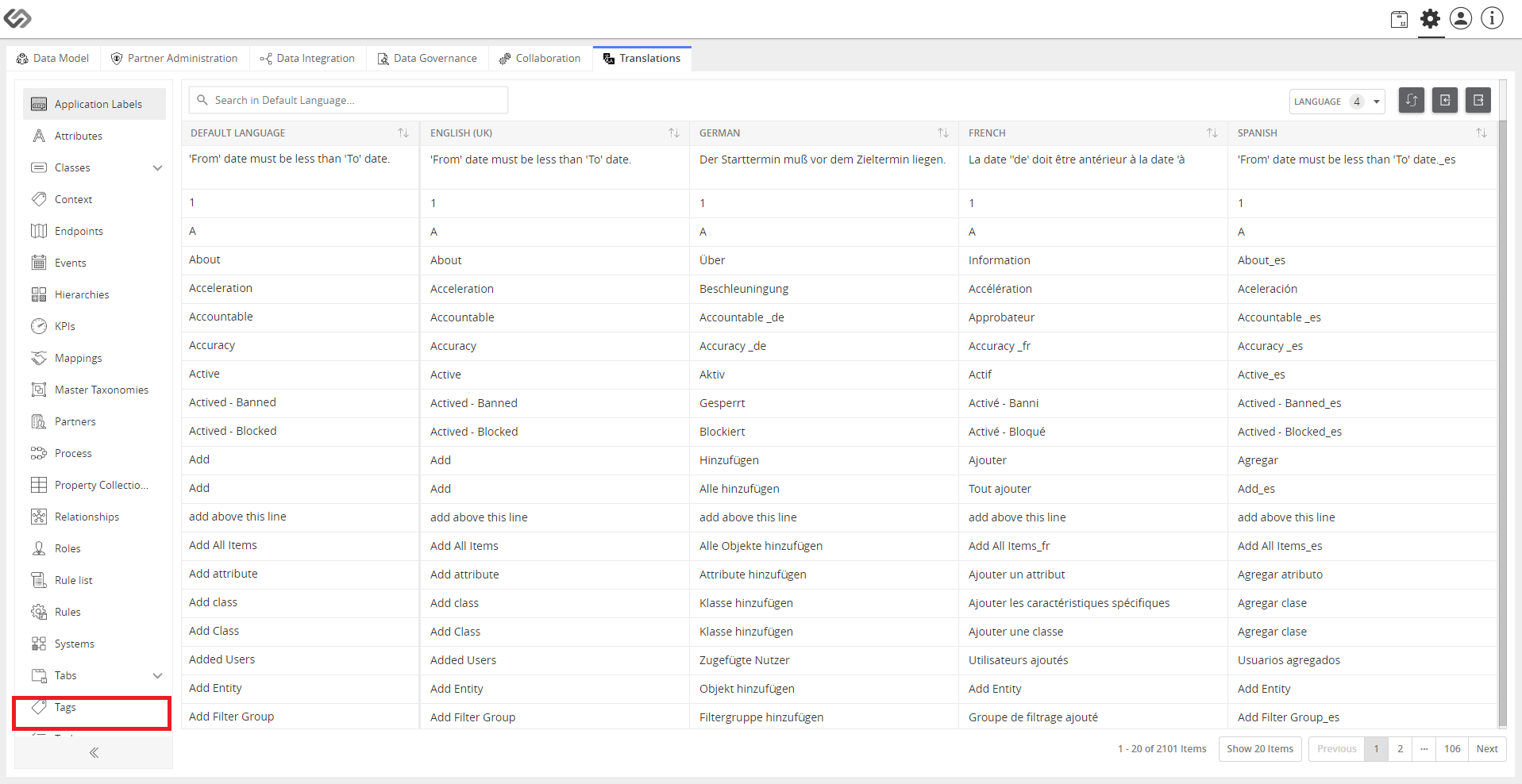Select Context in the sidebar
This screenshot has width=1522, height=784.
tap(94, 199)
